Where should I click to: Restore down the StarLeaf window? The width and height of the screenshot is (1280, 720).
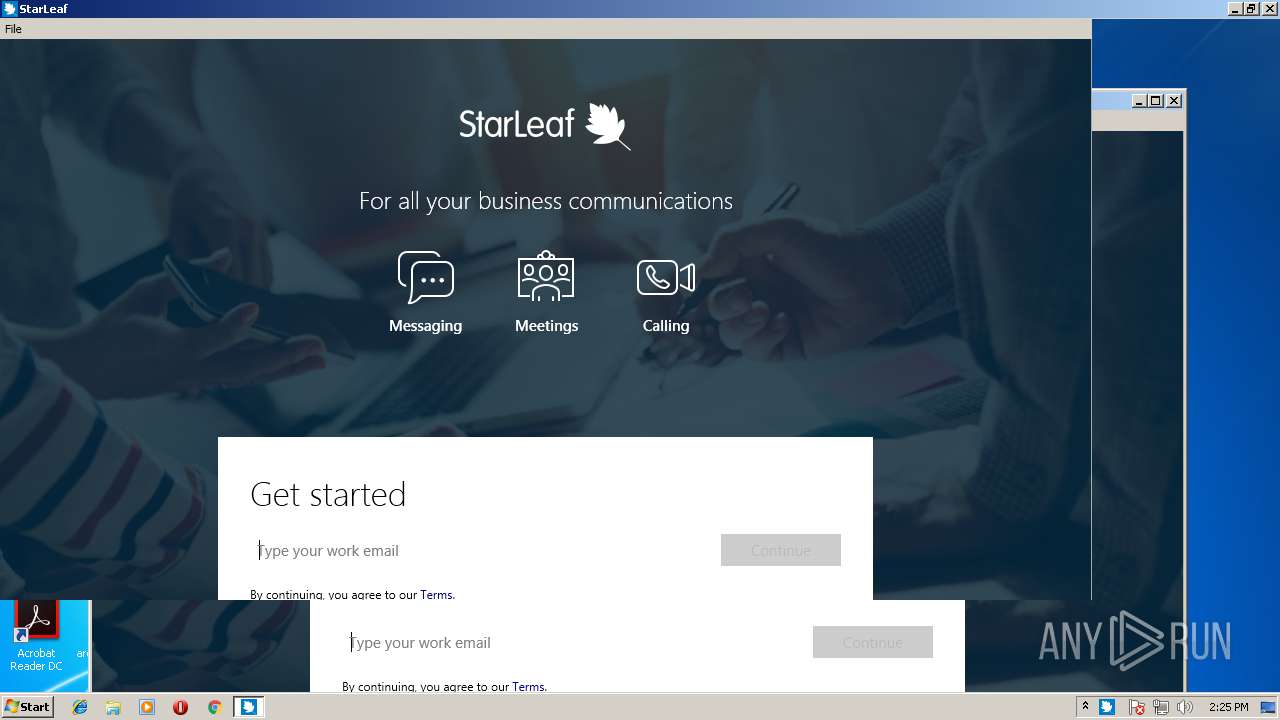(x=1251, y=9)
